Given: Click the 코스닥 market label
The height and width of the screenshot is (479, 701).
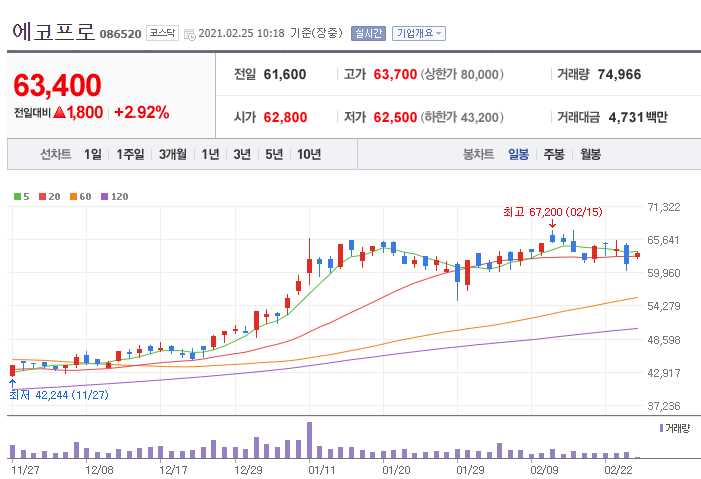Looking at the screenshot, I should (x=162, y=33).
